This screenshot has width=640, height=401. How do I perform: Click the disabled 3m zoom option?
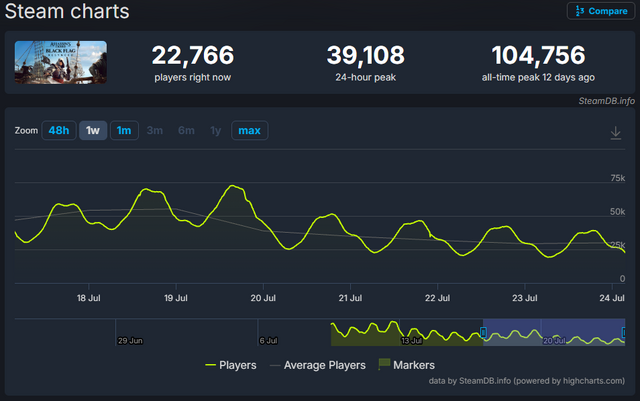coord(155,130)
